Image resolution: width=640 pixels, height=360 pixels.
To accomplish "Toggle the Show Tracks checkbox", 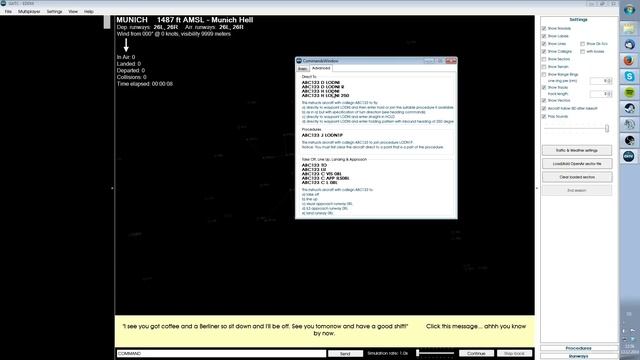I will click(x=544, y=87).
